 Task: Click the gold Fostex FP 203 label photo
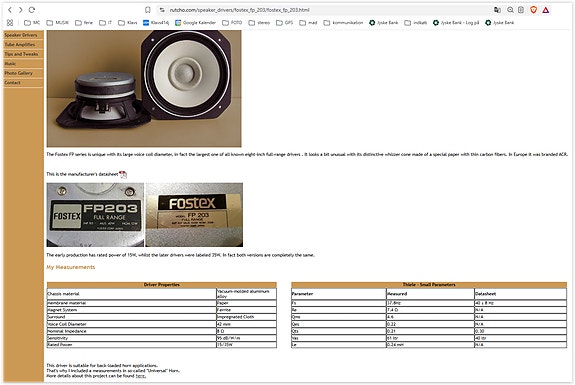click(x=194, y=215)
